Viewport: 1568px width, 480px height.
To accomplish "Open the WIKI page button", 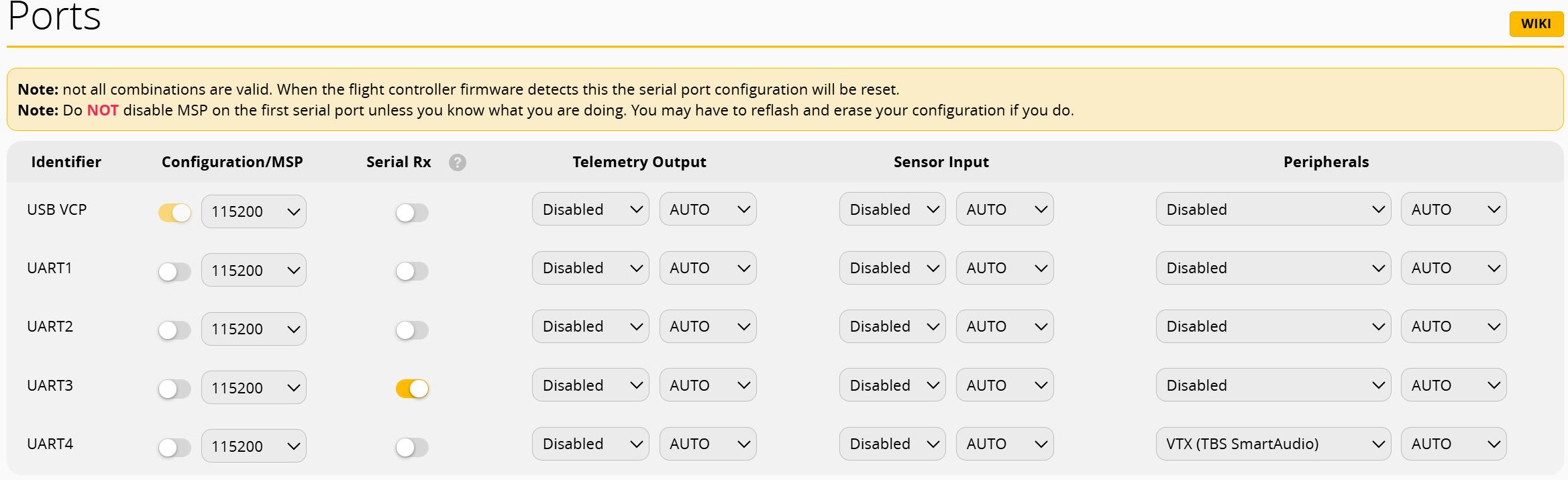I will point(1536,24).
